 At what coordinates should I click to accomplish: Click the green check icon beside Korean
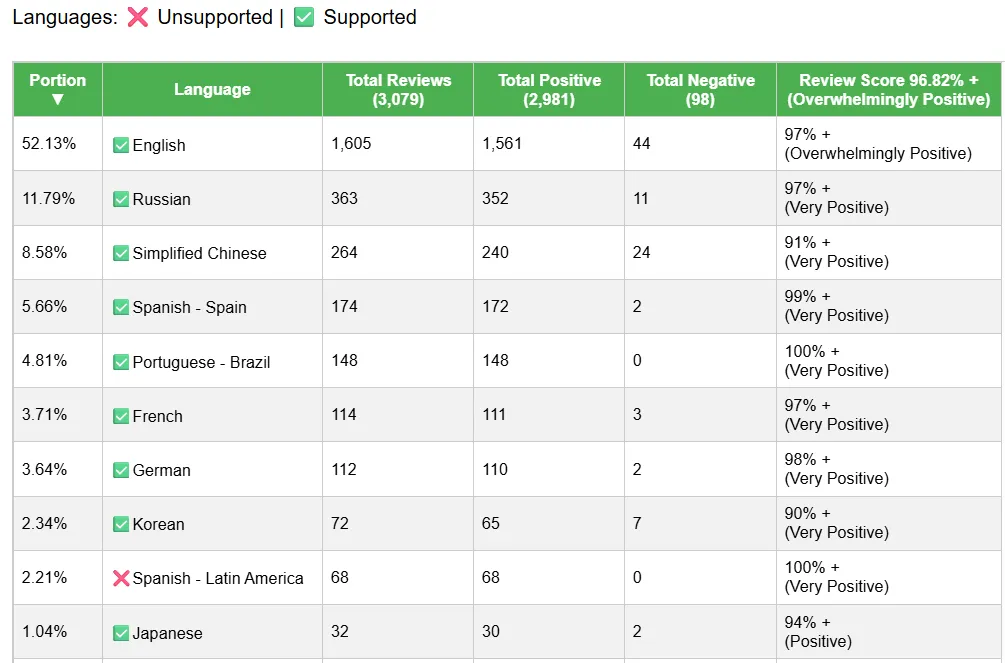click(x=120, y=525)
